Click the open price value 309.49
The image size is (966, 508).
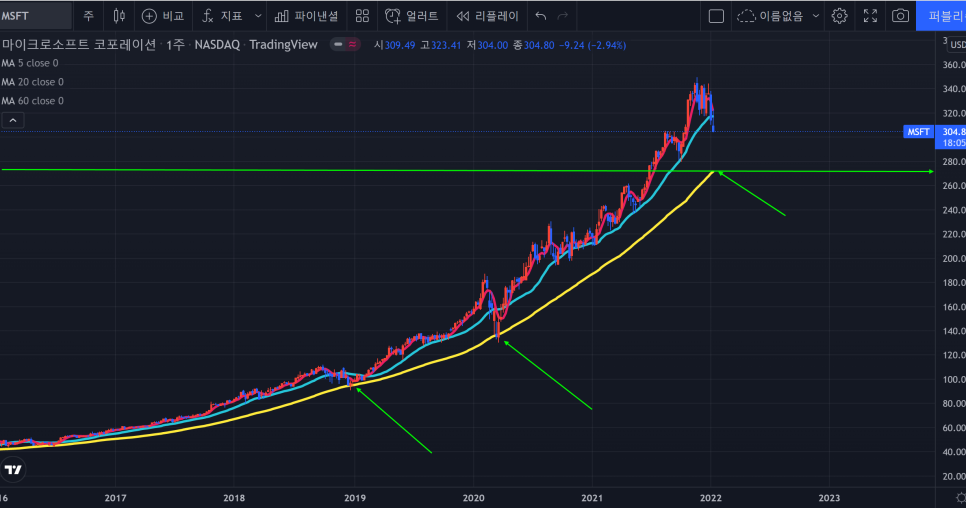click(x=400, y=45)
